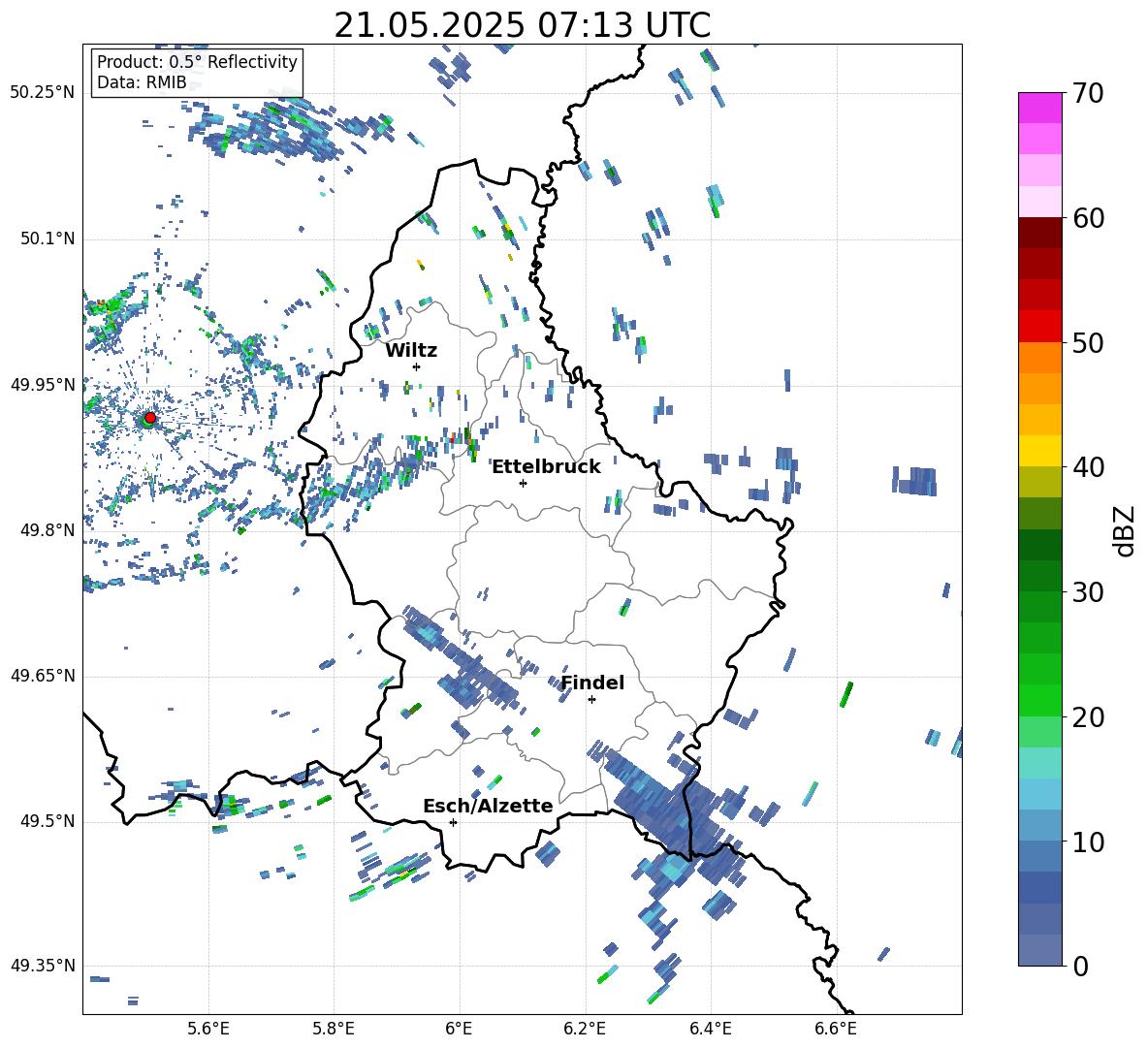
Task: Click the colorbar tick value 50
Action: [x=1088, y=342]
